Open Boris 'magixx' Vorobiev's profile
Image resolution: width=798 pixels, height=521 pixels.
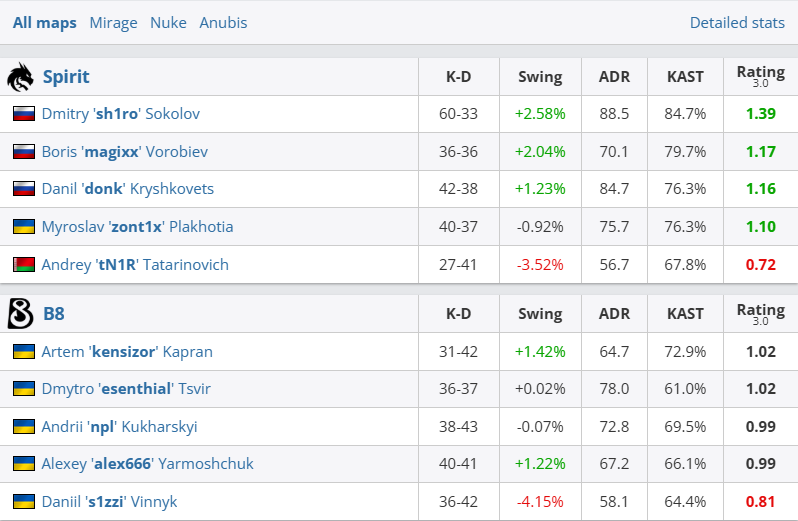tap(125, 152)
